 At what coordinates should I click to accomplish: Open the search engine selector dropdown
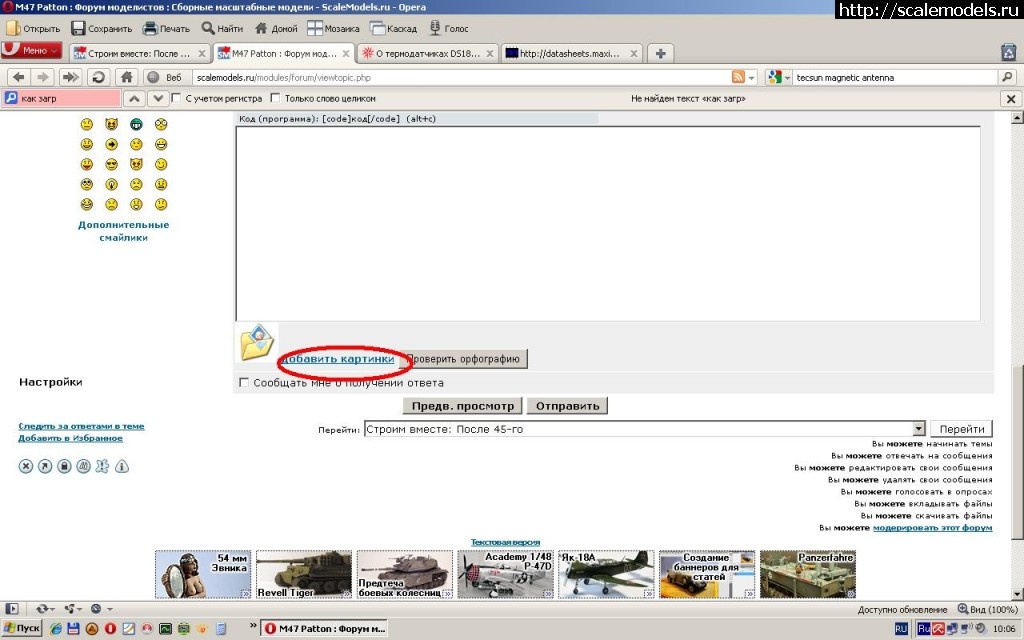pyautogui.click(x=781, y=77)
